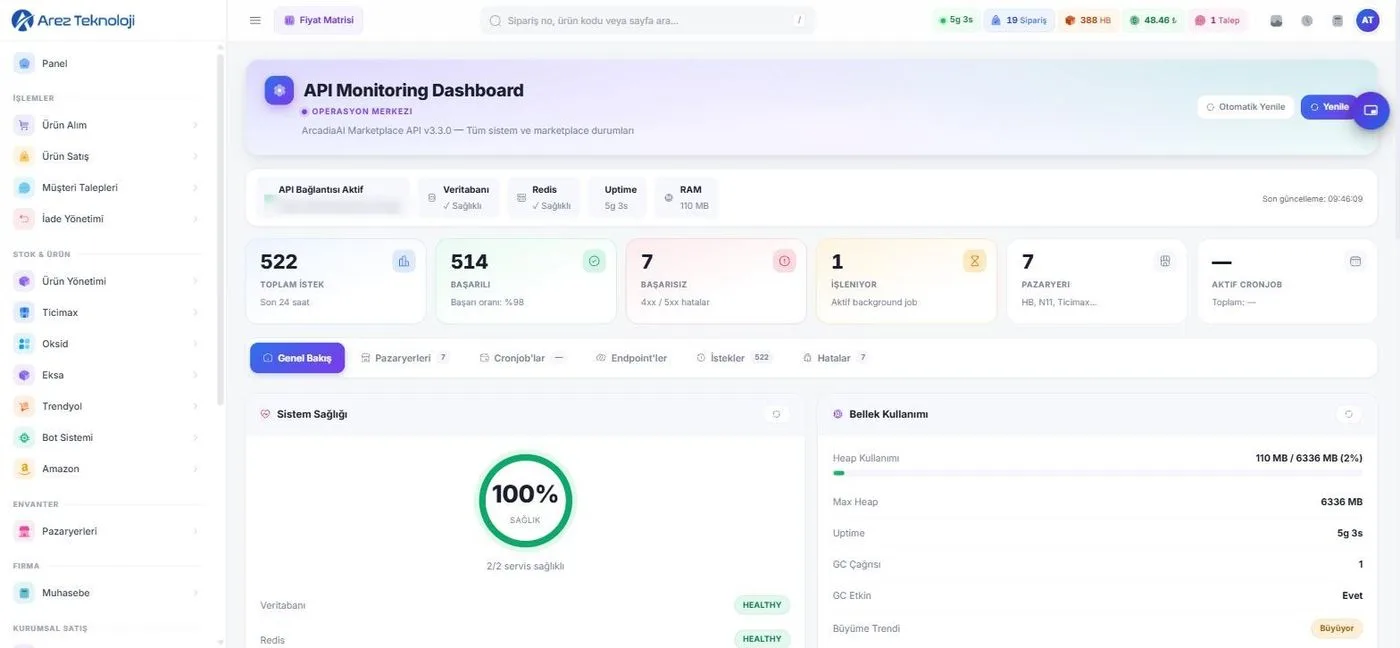The image size is (1400, 648).
Task: Click the 5g 3s uptime pill in top bar
Action: (x=955, y=20)
